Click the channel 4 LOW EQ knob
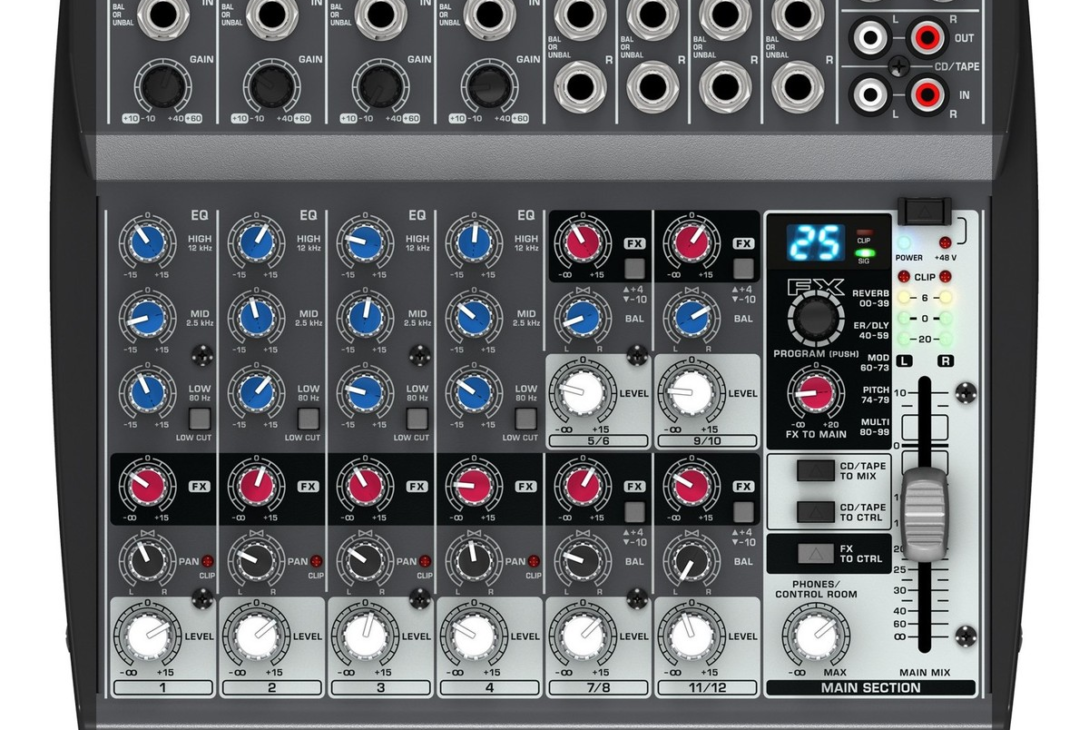 [474, 392]
